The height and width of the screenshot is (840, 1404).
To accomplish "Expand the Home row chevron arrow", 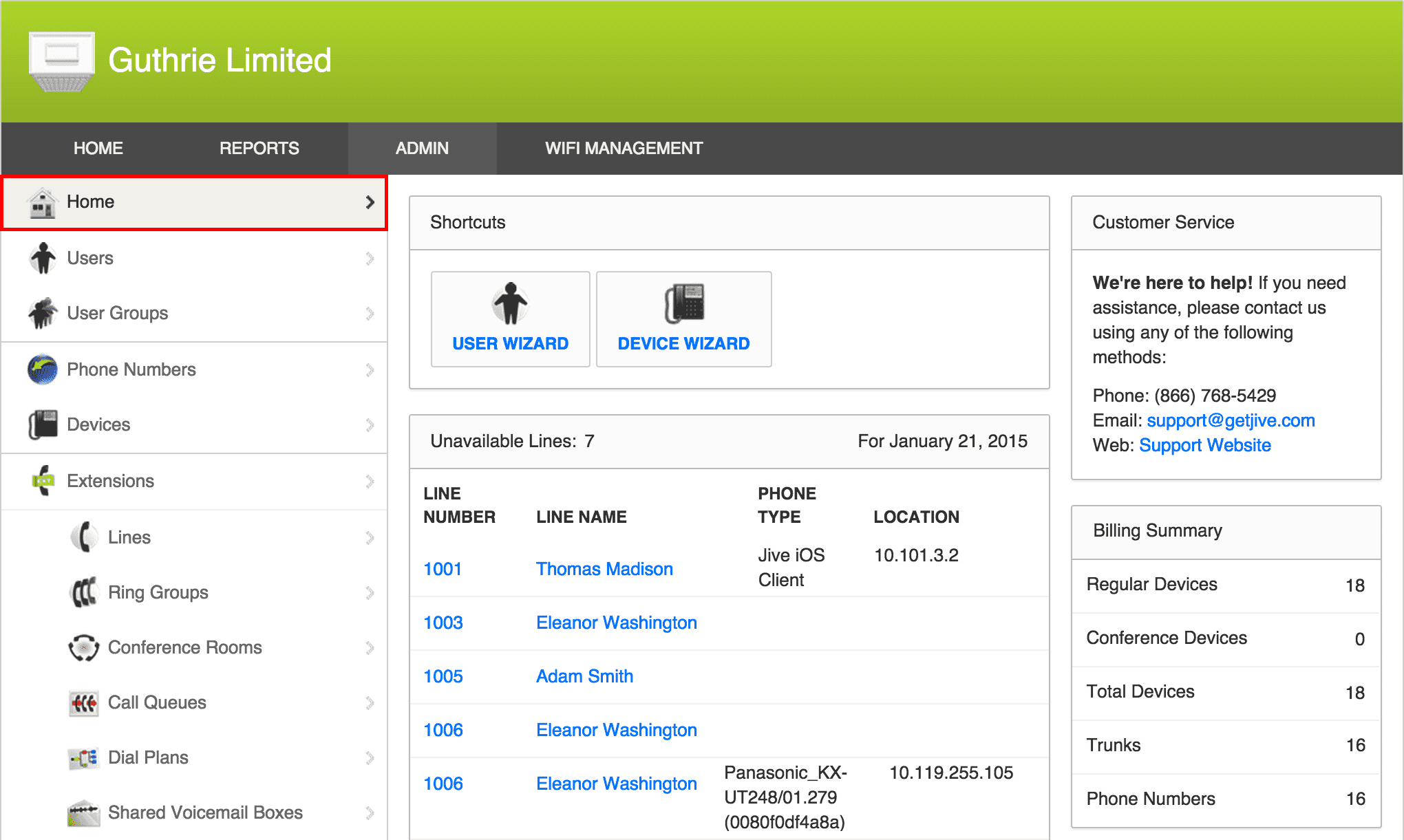I will click(x=370, y=202).
